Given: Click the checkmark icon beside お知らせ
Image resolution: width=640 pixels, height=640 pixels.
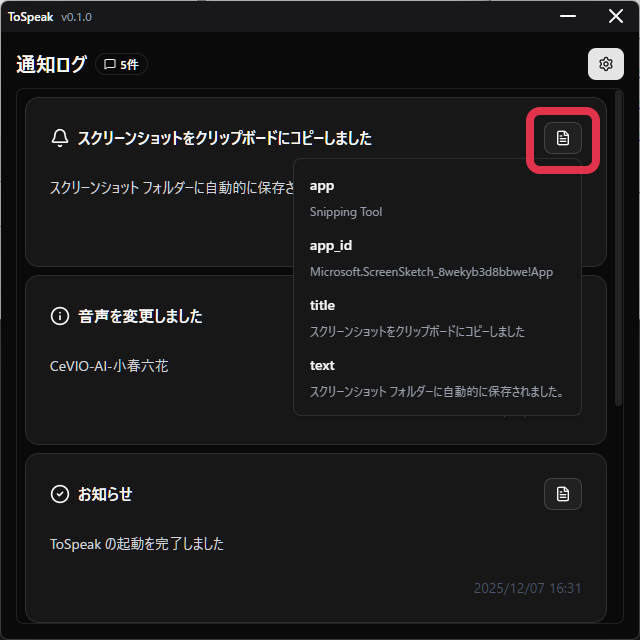Looking at the screenshot, I should coord(60,494).
